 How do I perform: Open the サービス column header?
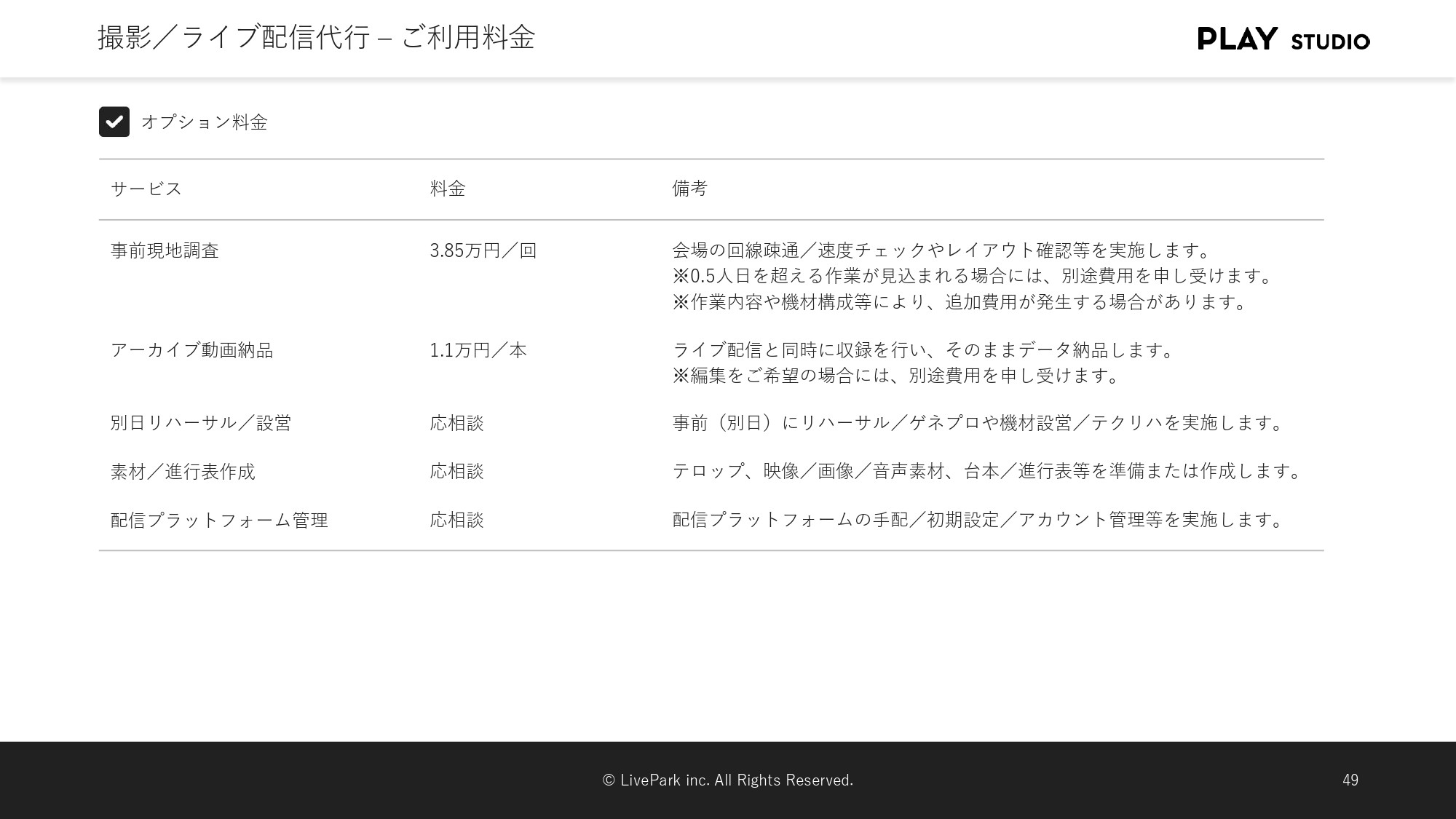click(145, 188)
